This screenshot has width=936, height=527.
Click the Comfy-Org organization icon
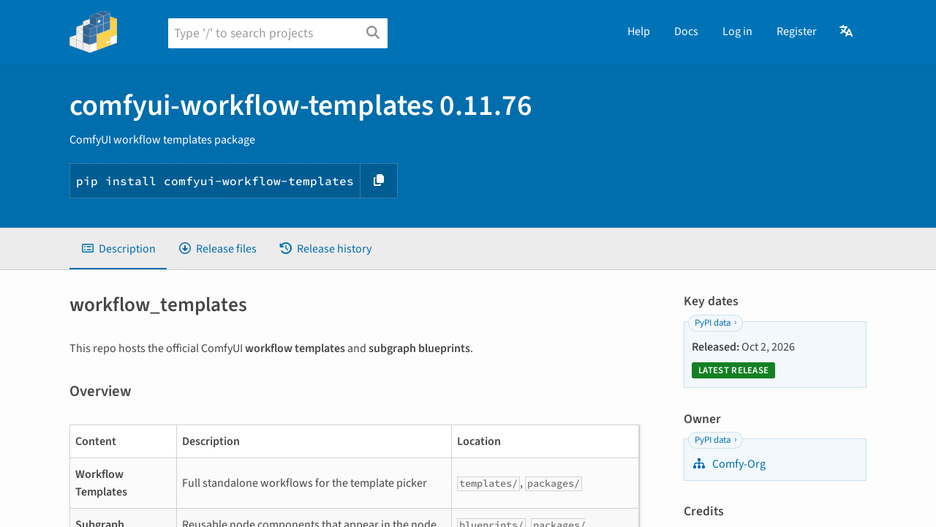[699, 464]
